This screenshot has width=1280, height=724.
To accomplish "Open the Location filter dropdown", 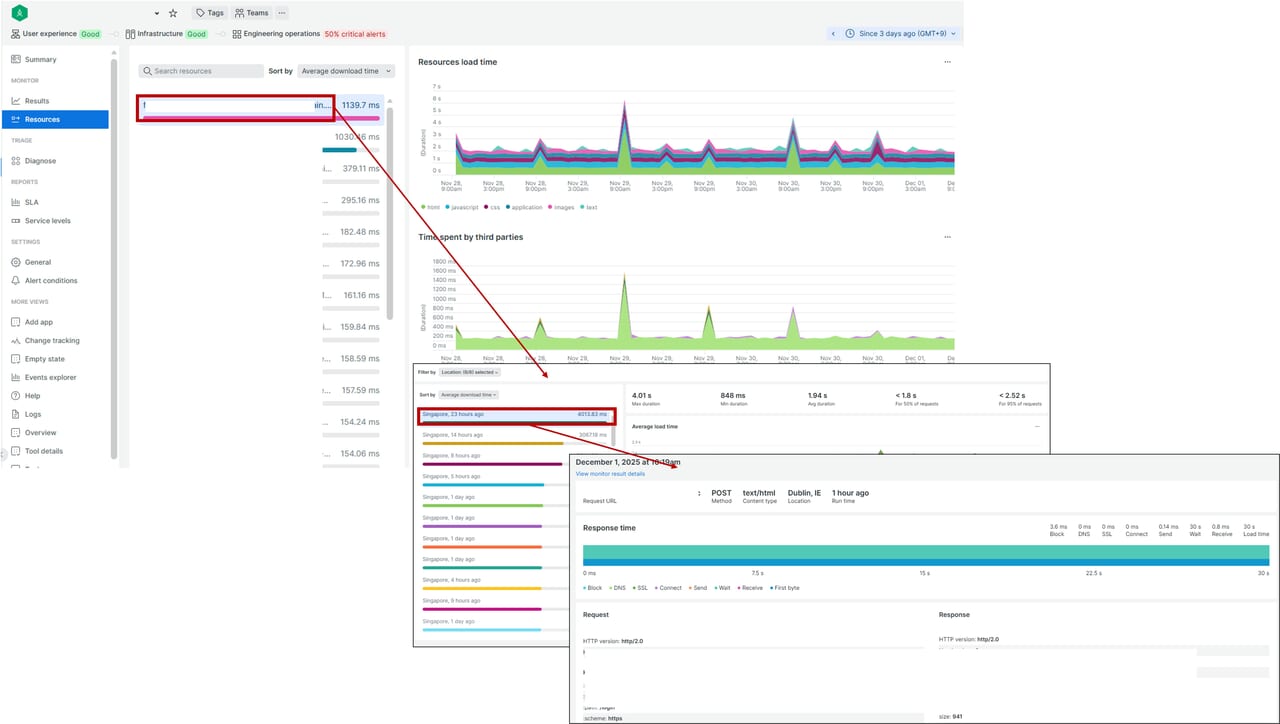I will point(469,372).
